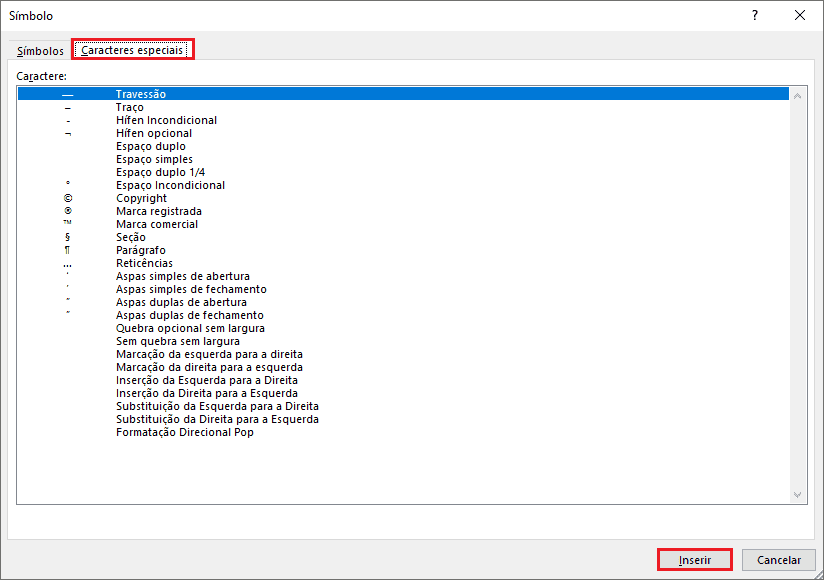Screen dimensions: 824x580
Task: Pick Espaço duplo 1/4 from list
Action: point(403,172)
